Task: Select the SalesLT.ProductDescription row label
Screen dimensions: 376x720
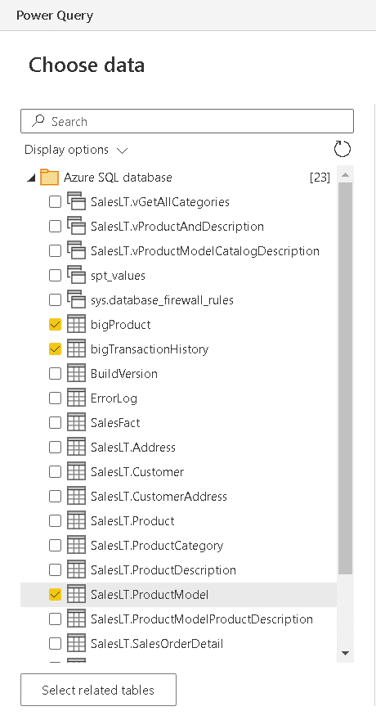Action: pos(163,570)
